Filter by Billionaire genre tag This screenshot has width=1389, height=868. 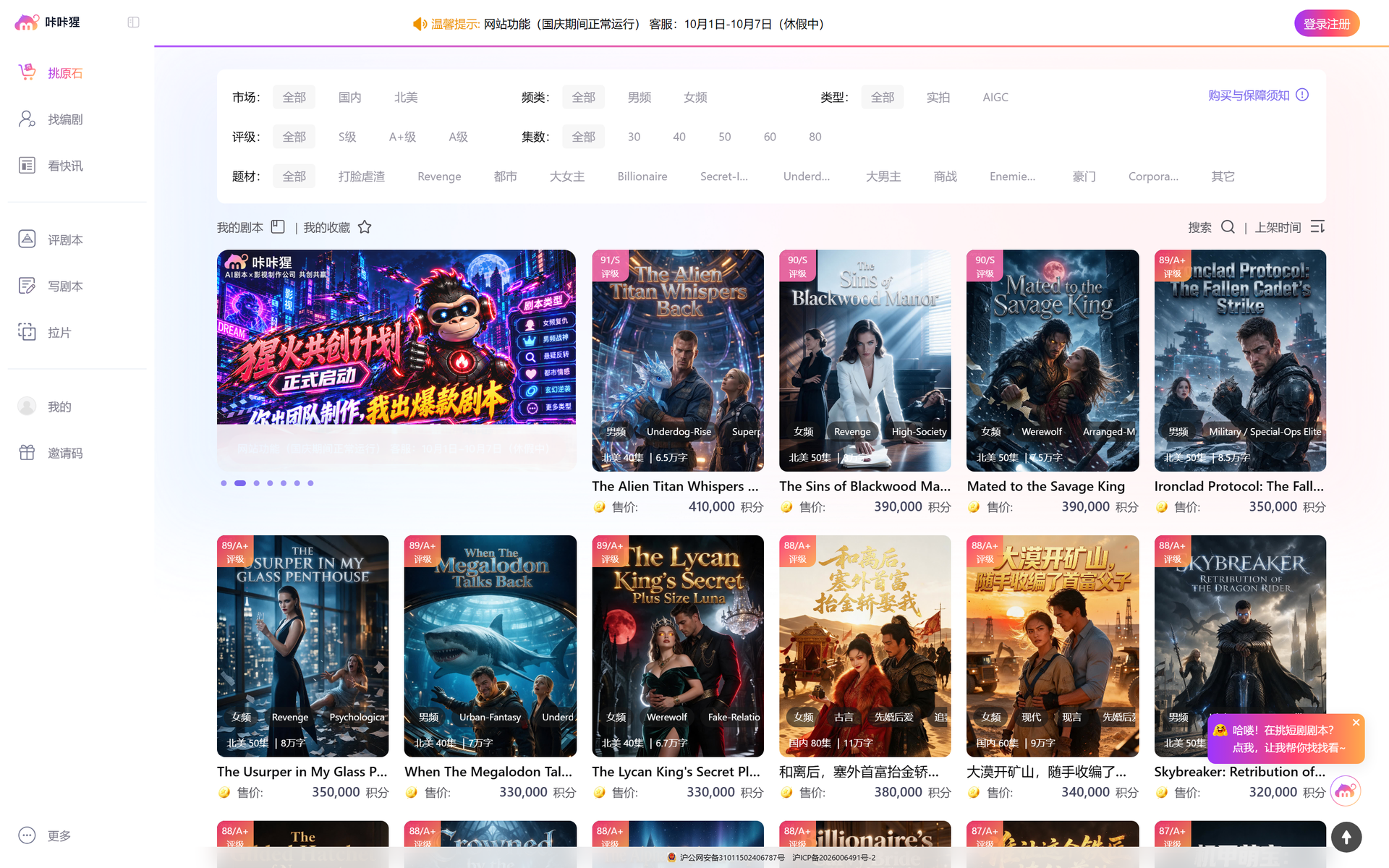coord(642,176)
